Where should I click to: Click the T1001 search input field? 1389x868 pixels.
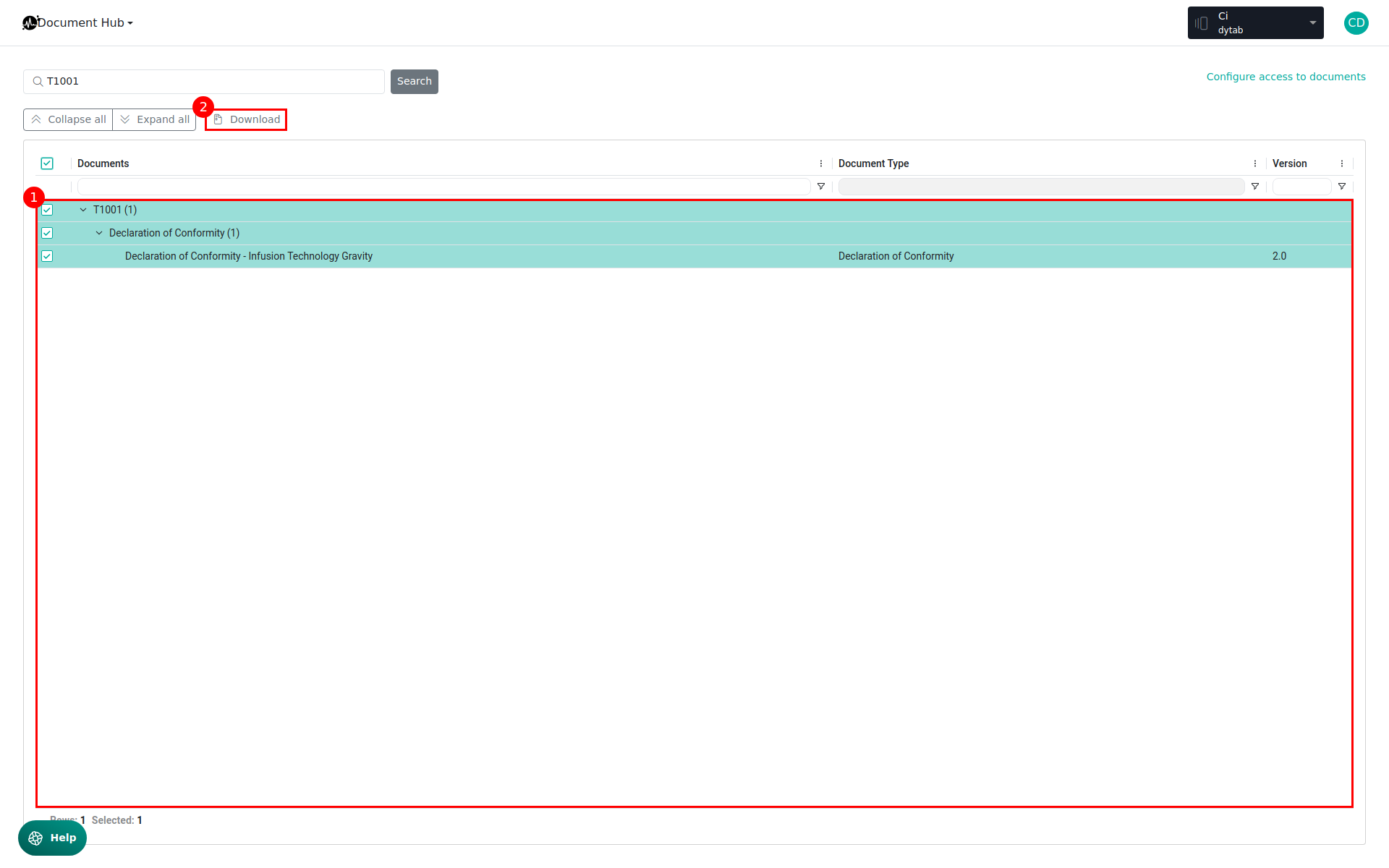pyautogui.click(x=210, y=82)
